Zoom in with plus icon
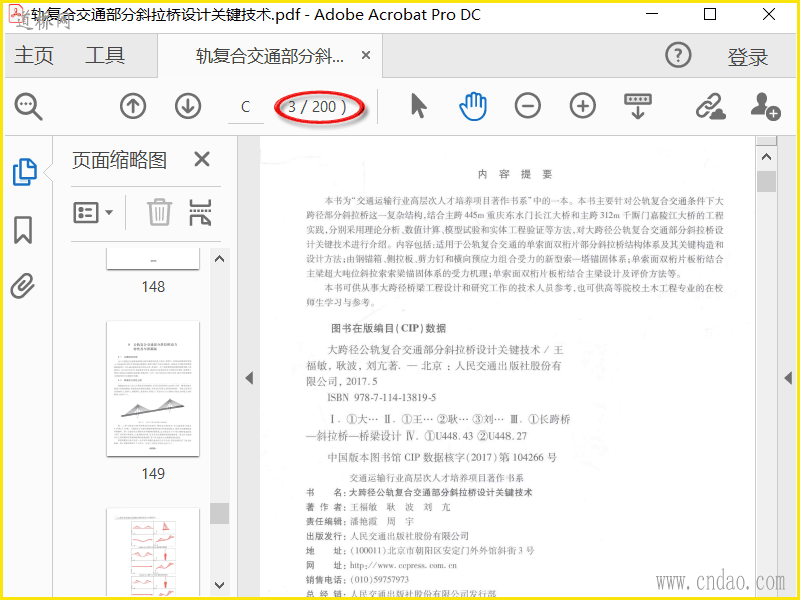Viewport: 800px width, 600px height. click(583, 106)
